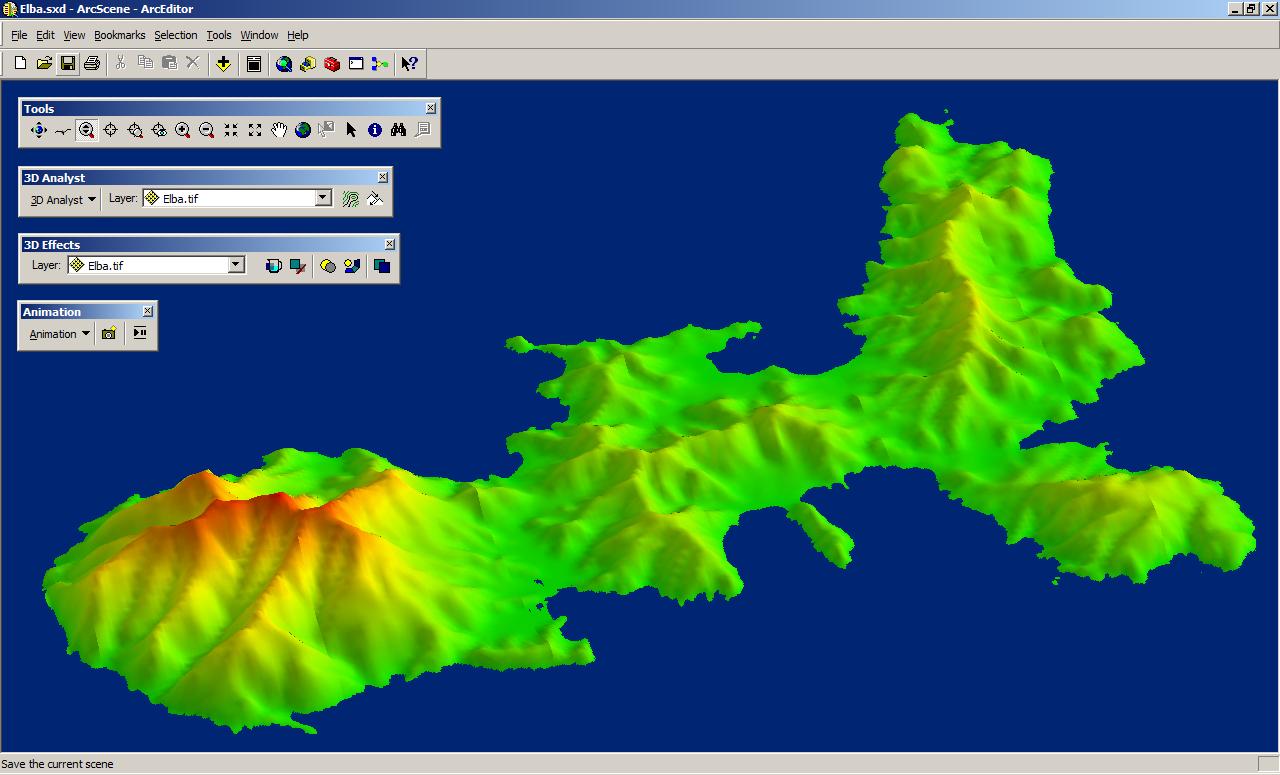Screen dimensions: 1280x775
Task: Launch ArcMap from the globe-magnifier icon
Action: (x=284, y=64)
